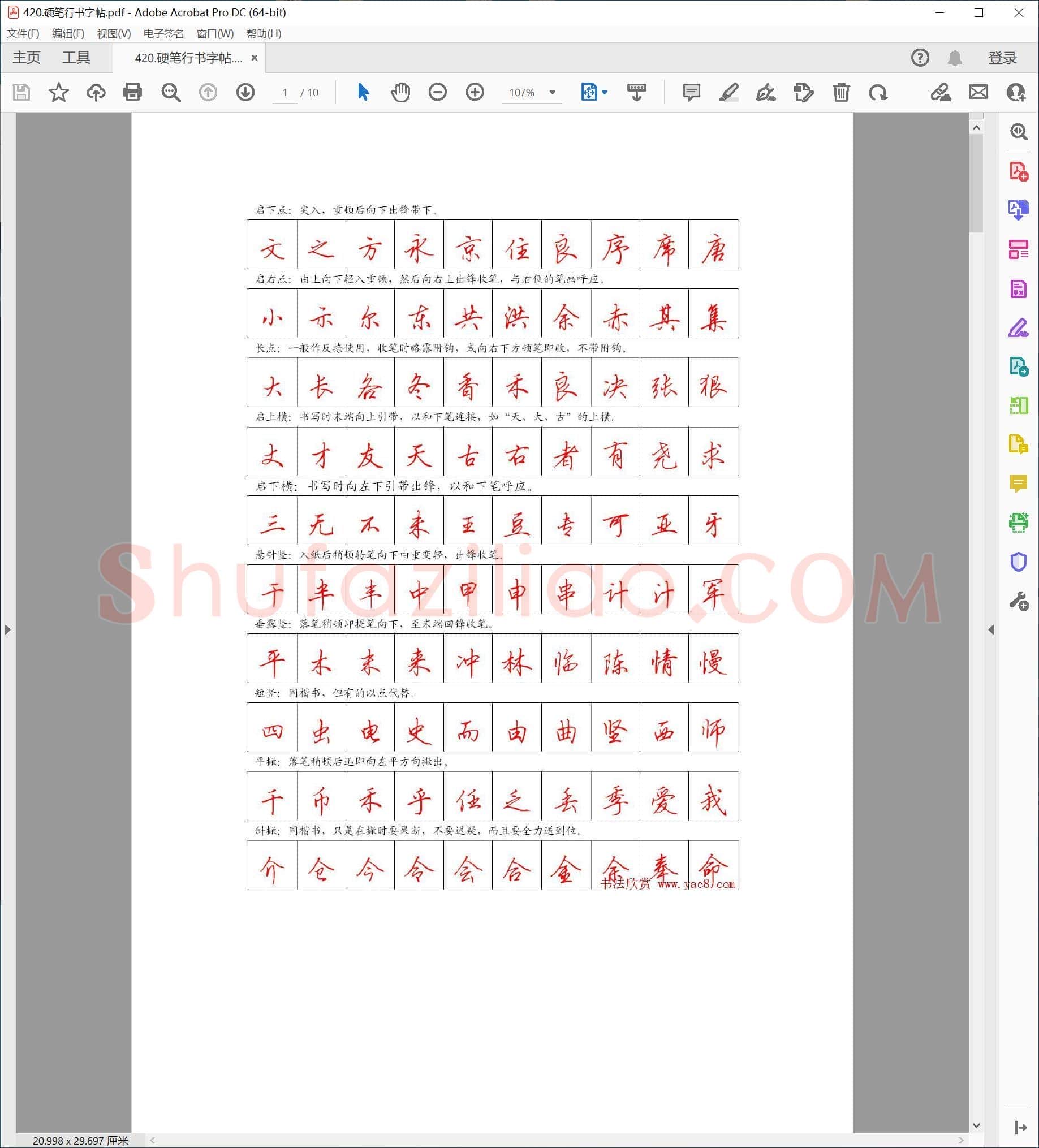Click the delete trash can icon
The height and width of the screenshot is (1148, 1039).
[841, 92]
